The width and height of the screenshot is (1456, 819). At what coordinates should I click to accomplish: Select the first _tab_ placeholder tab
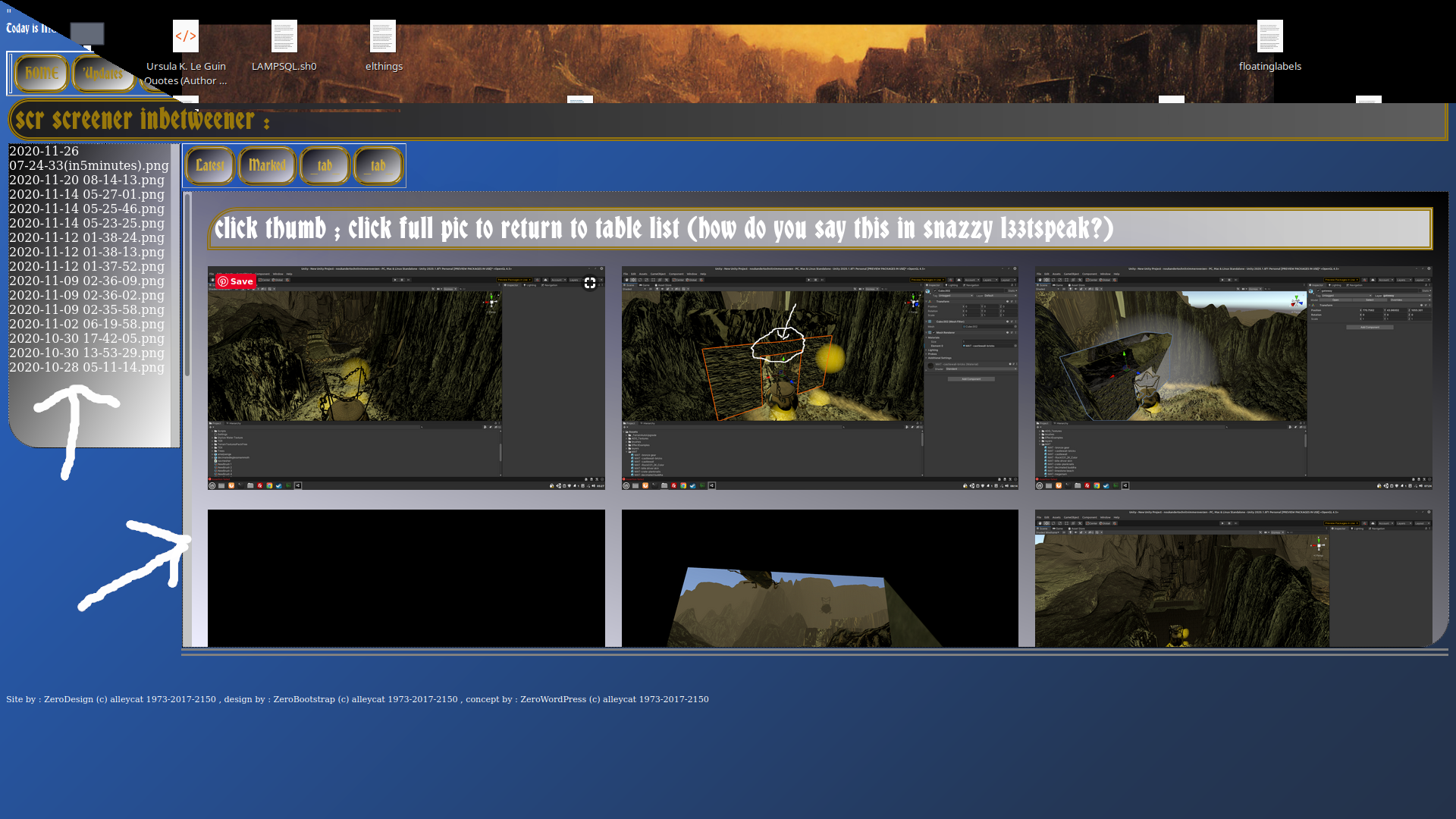[x=325, y=165]
